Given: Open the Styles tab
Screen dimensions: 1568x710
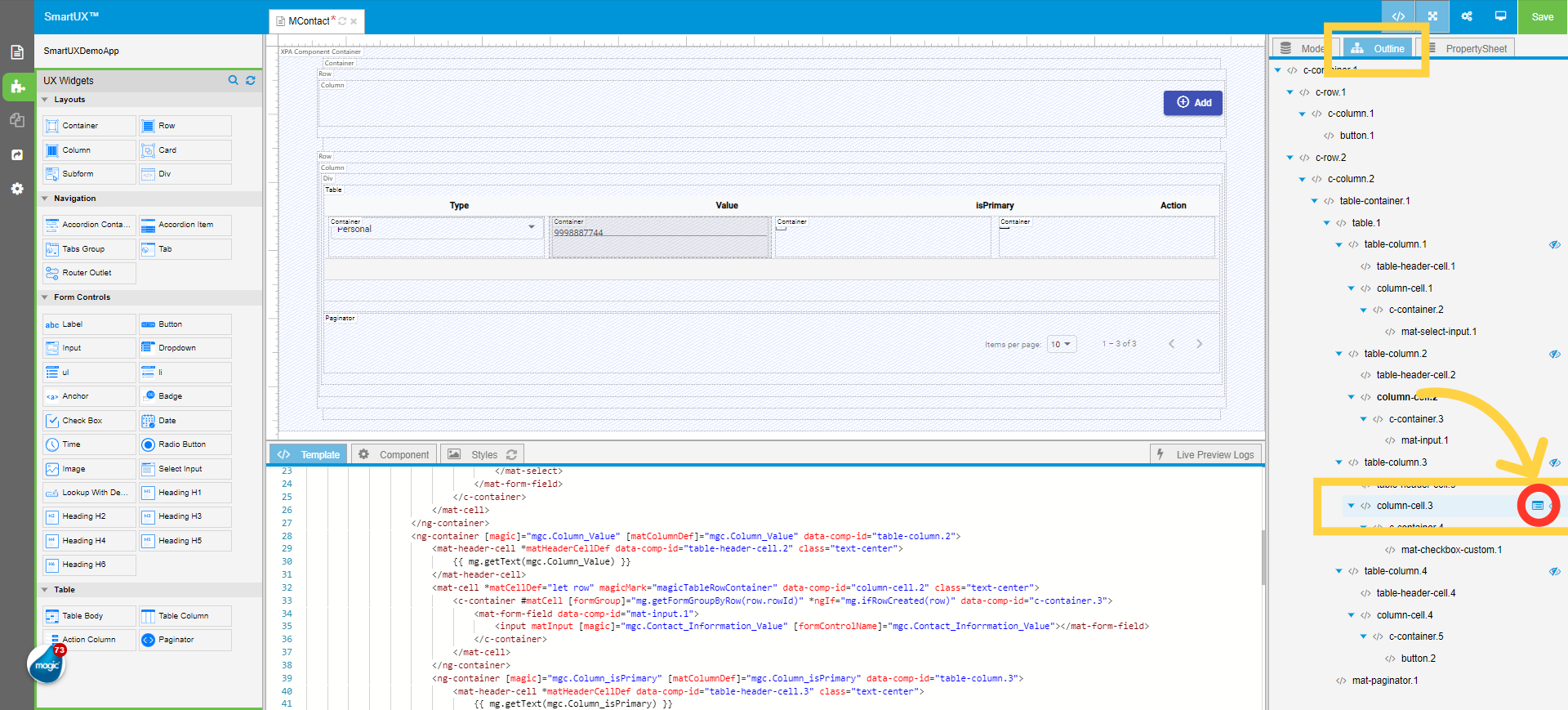Looking at the screenshot, I should click(483, 454).
